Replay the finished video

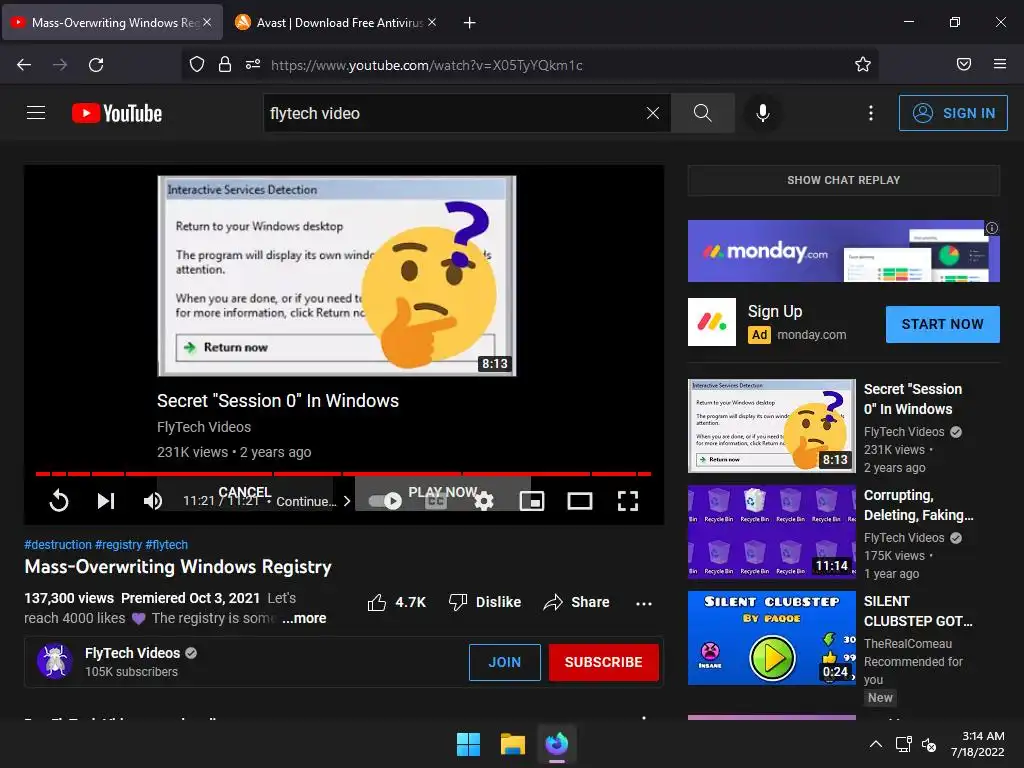tap(59, 501)
